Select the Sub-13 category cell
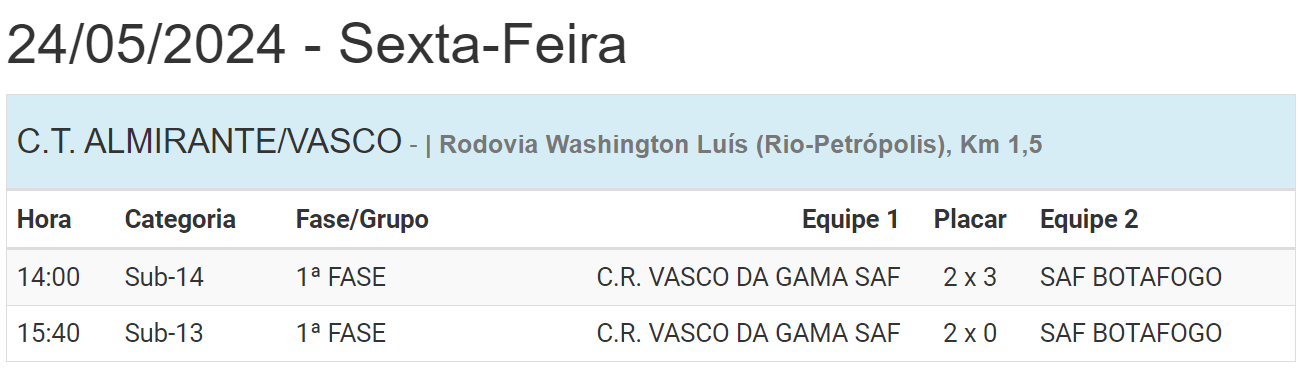1306x369 pixels. point(164,333)
